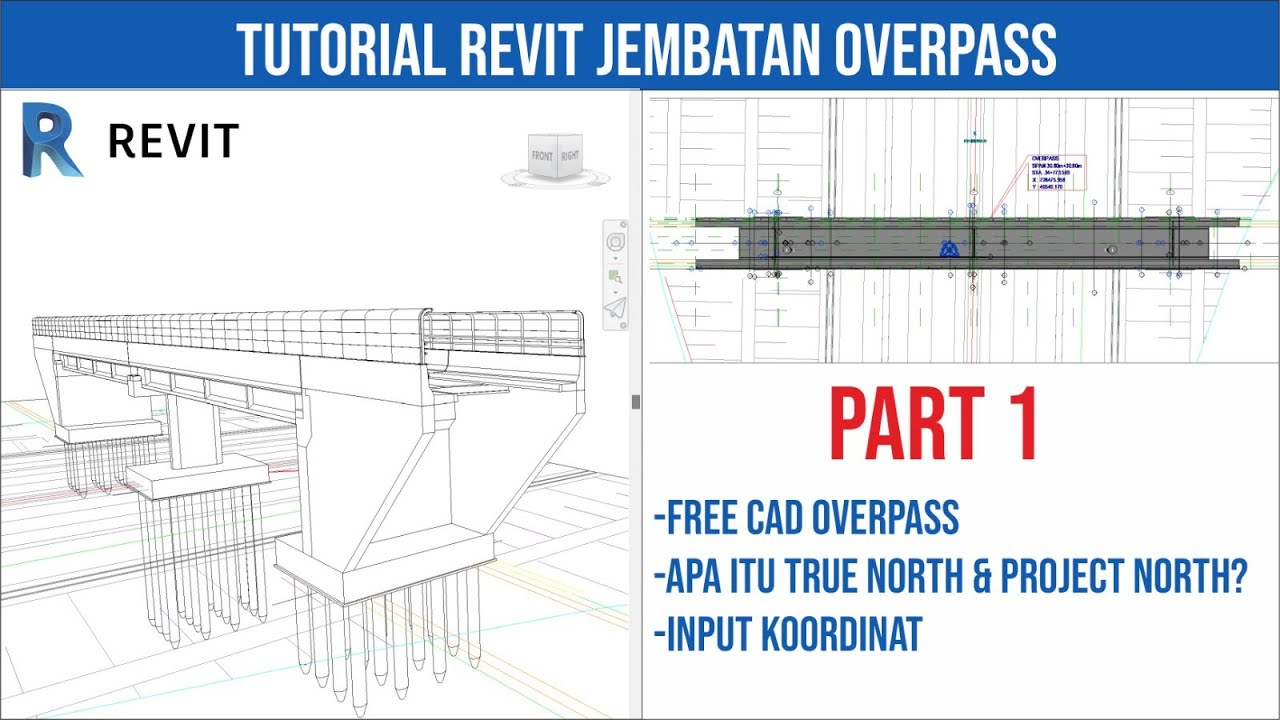This screenshot has width=1280, height=720.
Task: Click the view splitter handle between views
Action: pyautogui.click(x=636, y=402)
